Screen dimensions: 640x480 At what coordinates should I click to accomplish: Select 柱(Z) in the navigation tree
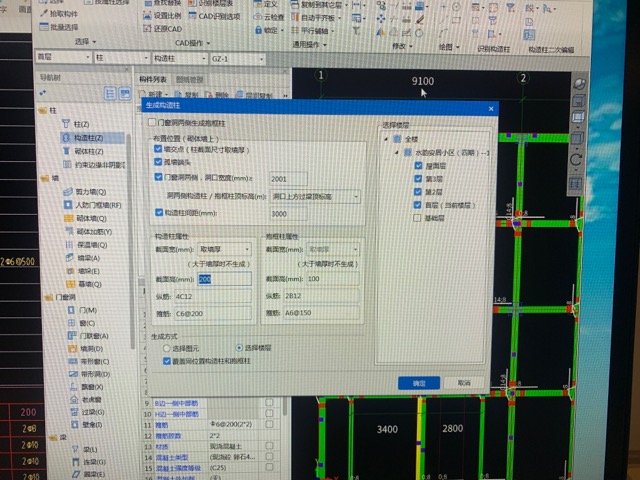point(76,124)
